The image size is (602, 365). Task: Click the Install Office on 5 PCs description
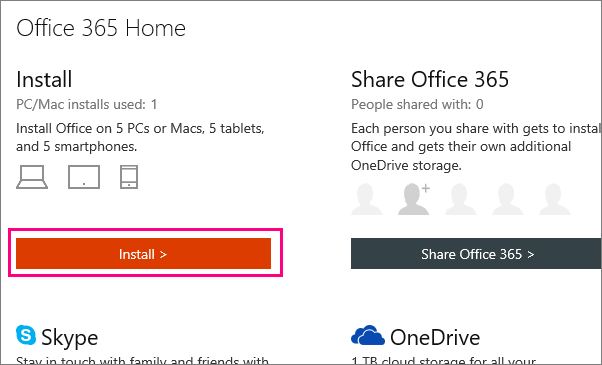[x=140, y=137]
